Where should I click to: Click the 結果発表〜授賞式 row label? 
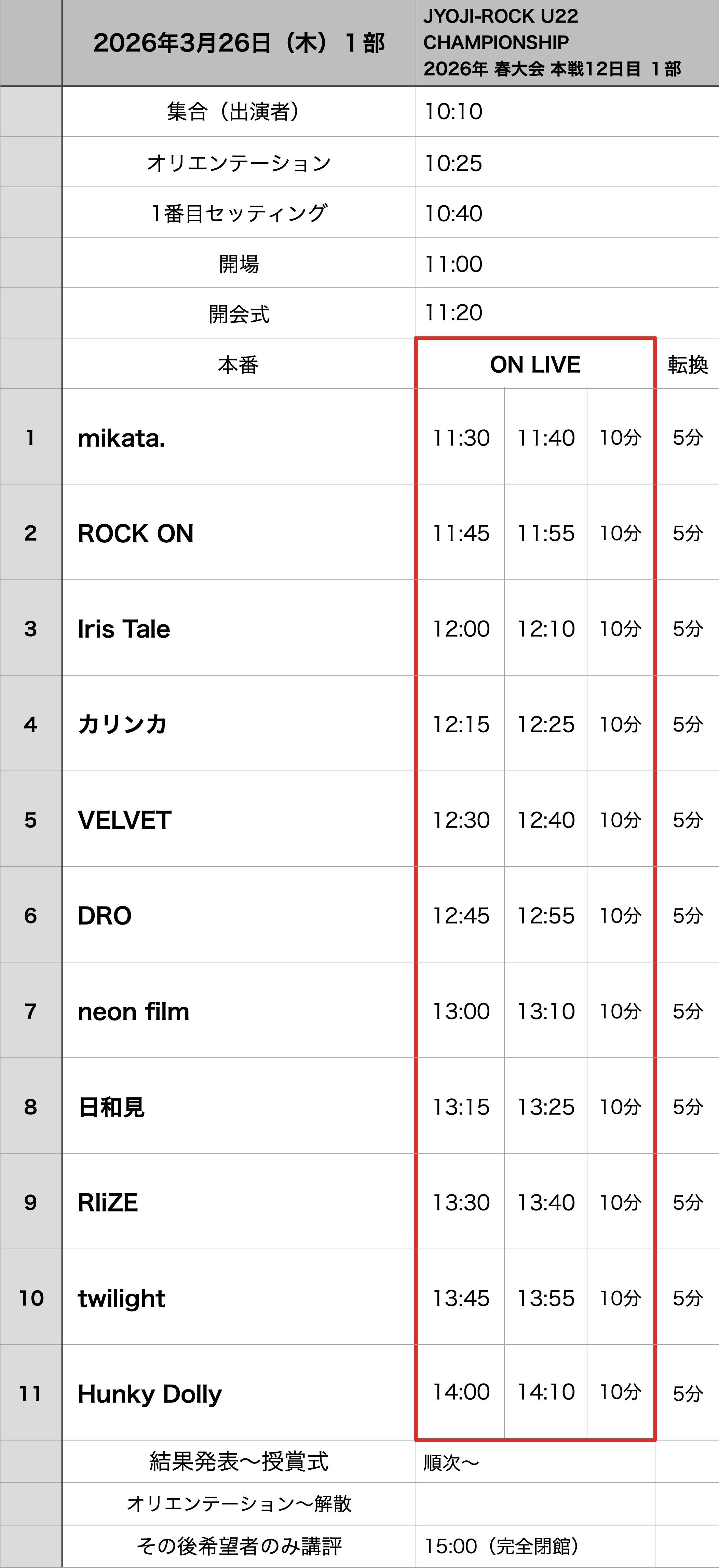point(239,1461)
